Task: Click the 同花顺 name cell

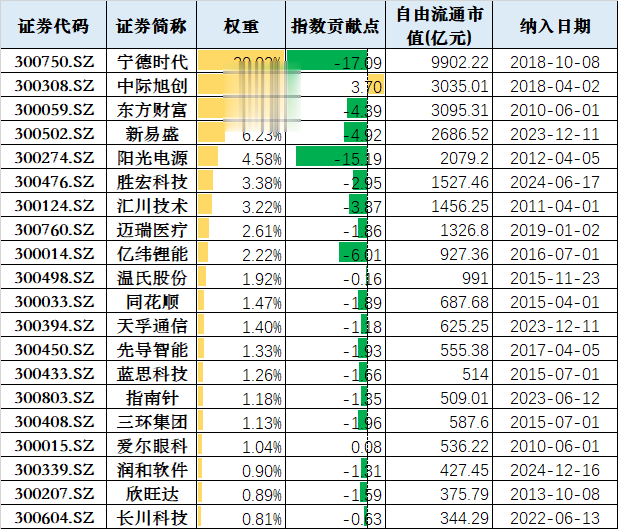Action: pyautogui.click(x=152, y=302)
